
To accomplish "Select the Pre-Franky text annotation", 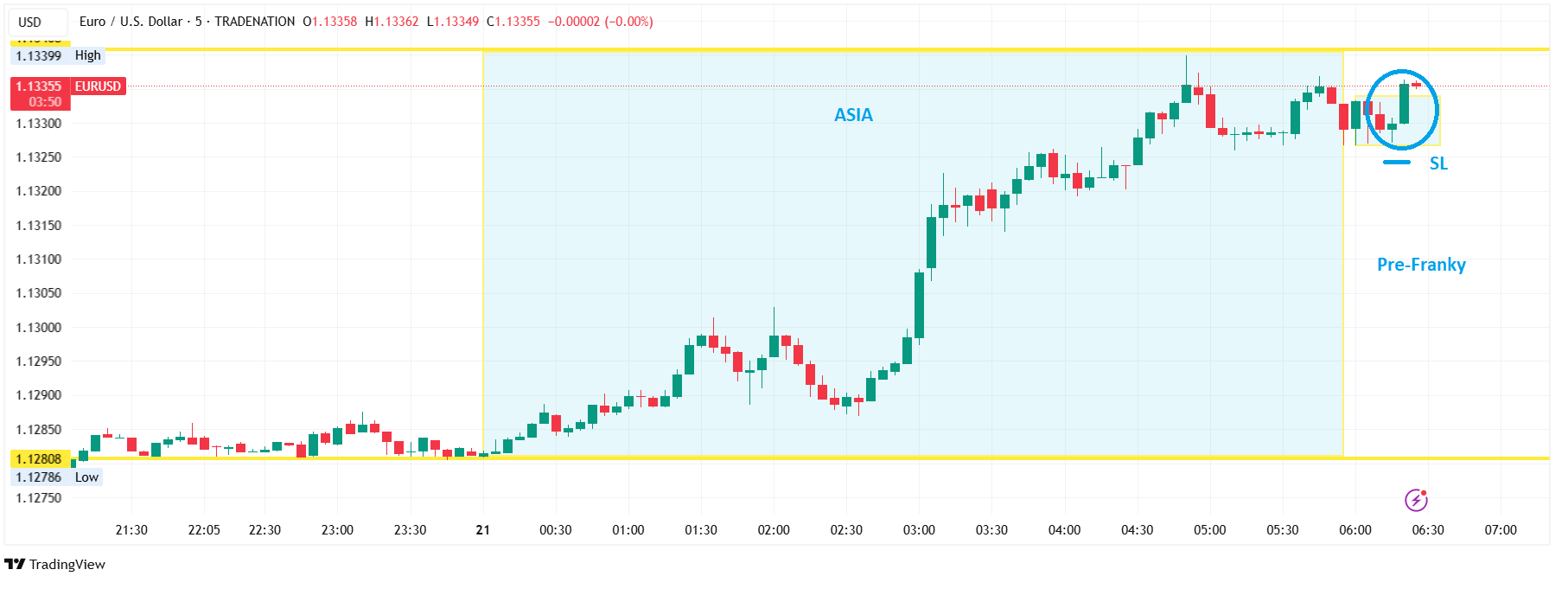I will coord(1421,265).
